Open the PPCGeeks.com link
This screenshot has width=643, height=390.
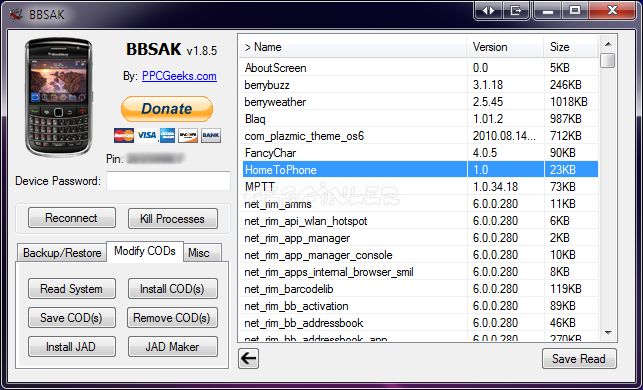[179, 76]
